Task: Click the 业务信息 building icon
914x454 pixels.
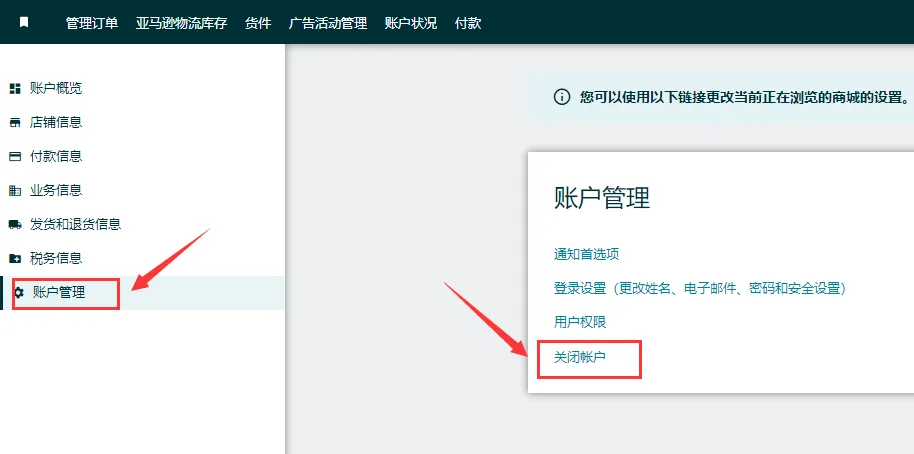Action: pyautogui.click(x=15, y=191)
